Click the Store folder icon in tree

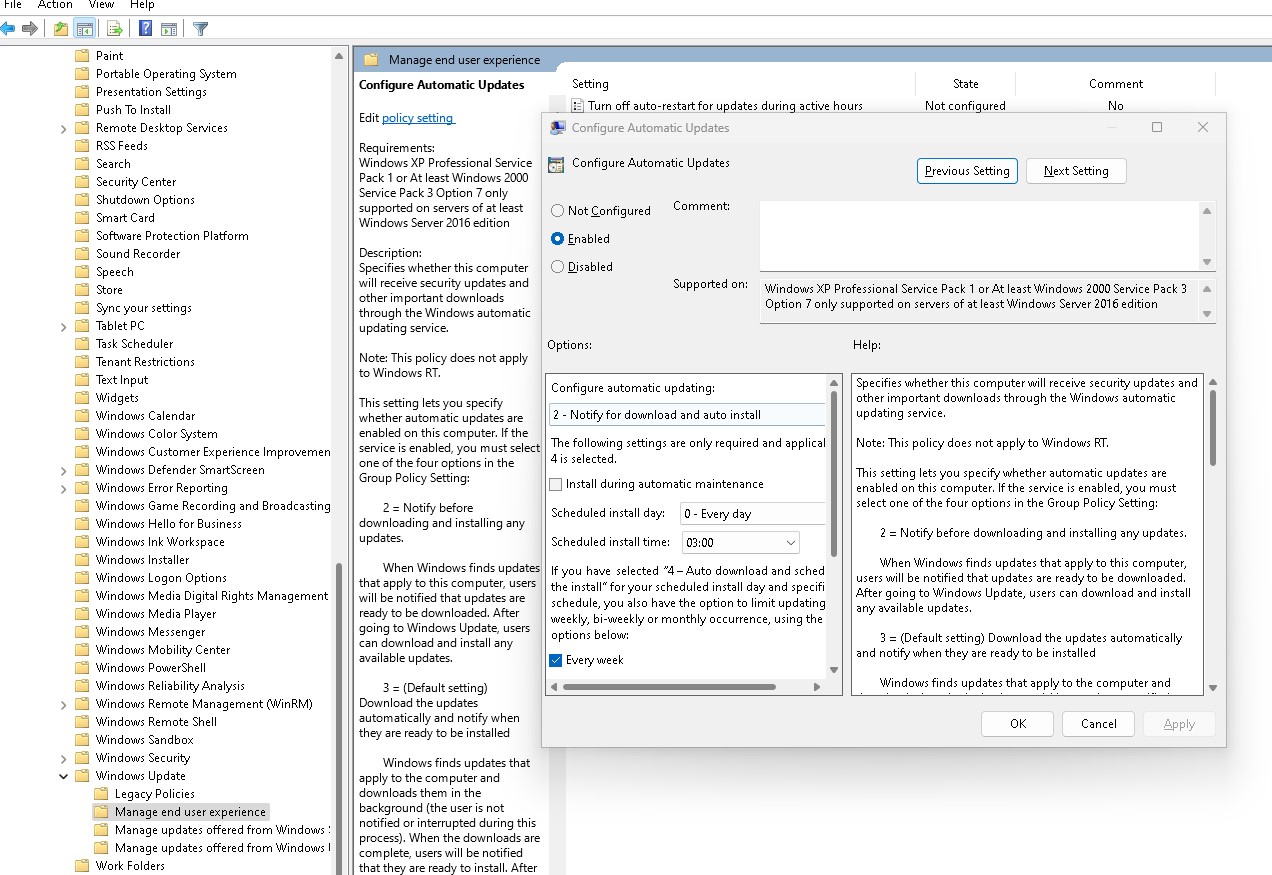[x=82, y=290]
